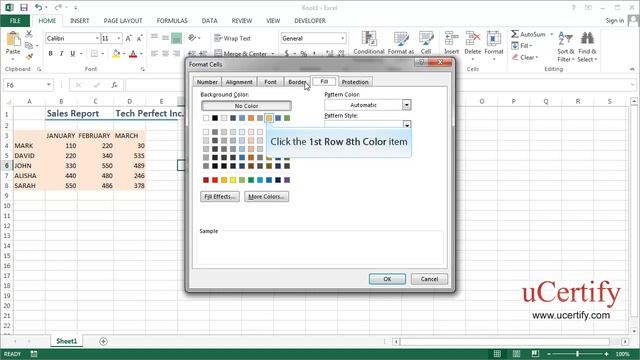Click Cancel in Format Cells dialog
The image size is (640, 360).
pyautogui.click(x=429, y=279)
